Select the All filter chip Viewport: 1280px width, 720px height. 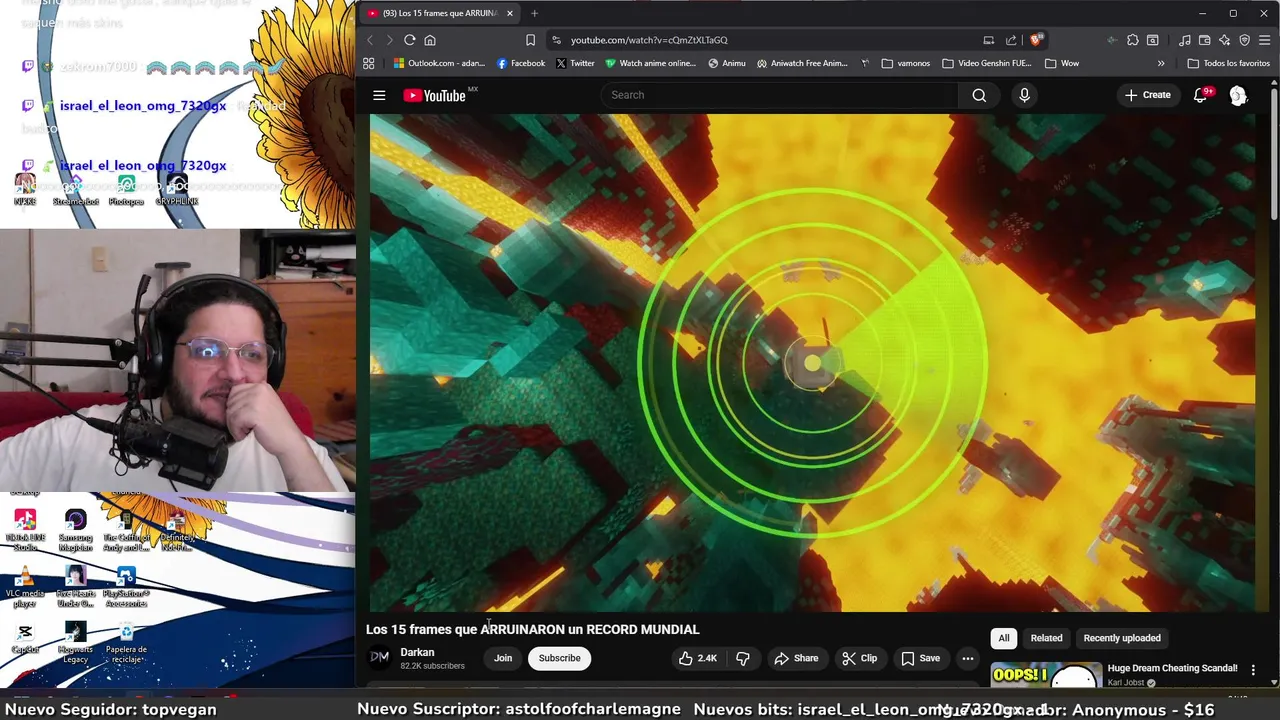coord(1003,638)
